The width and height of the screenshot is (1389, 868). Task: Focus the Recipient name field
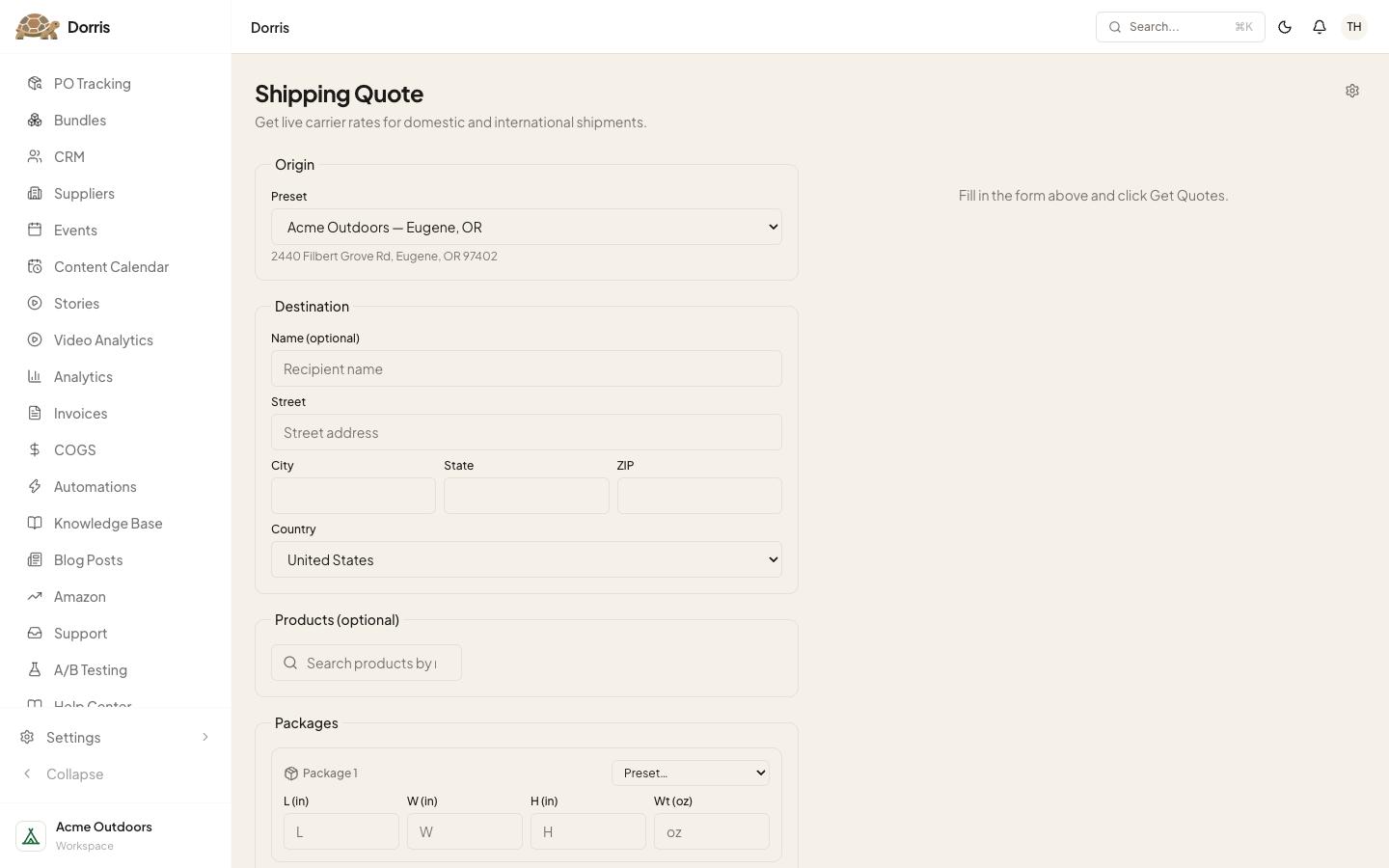click(527, 368)
